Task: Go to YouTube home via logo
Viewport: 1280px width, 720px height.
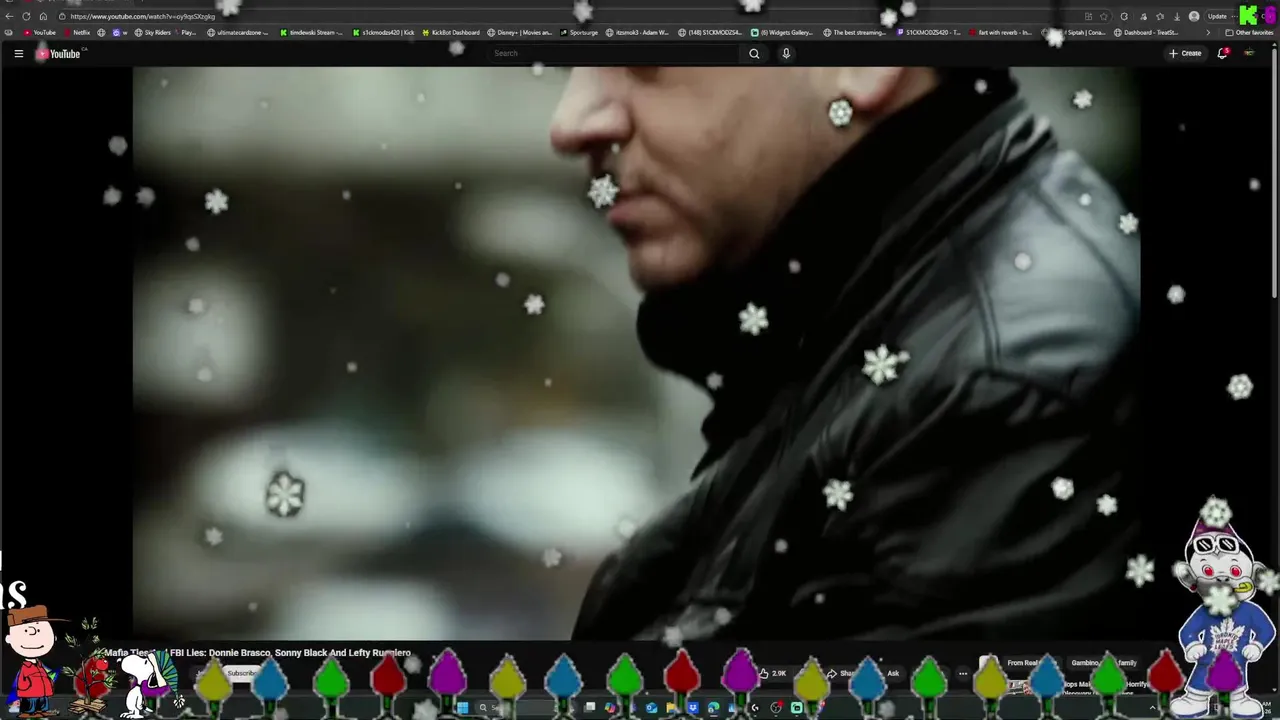Action: pos(58,54)
